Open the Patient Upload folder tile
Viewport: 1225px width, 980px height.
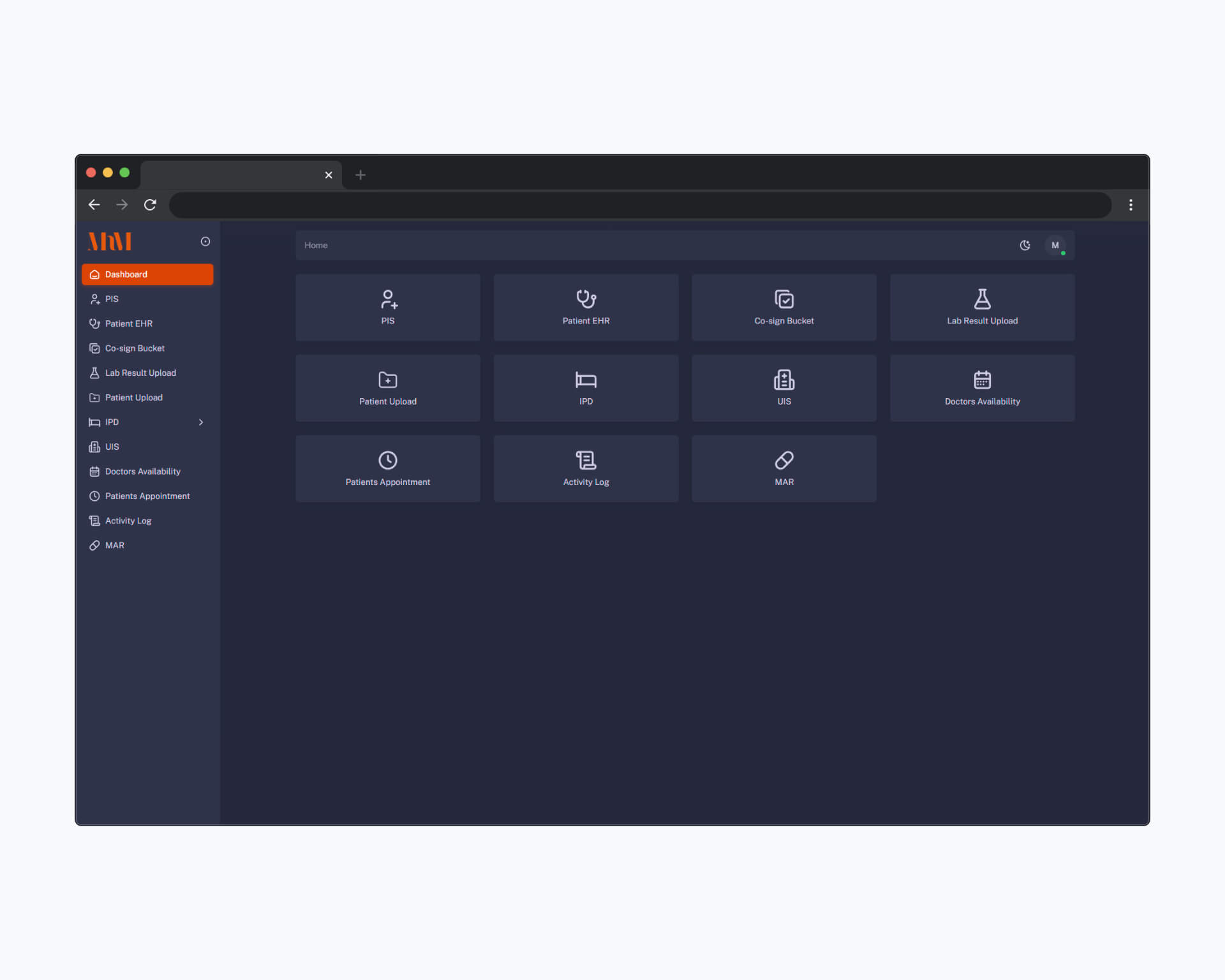pyautogui.click(x=387, y=387)
